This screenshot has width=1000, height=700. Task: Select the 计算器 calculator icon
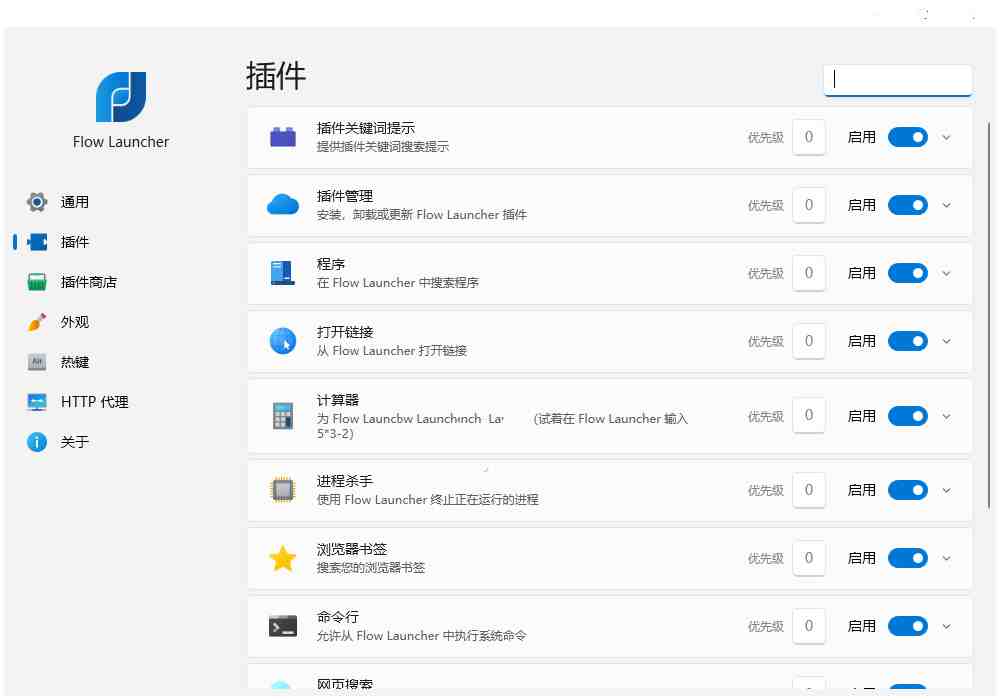[283, 415]
